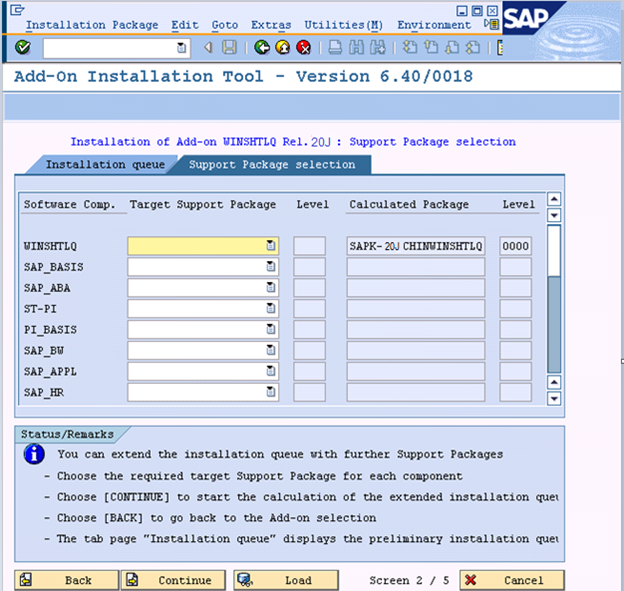
Task: Click the ST-PI component row label
Action: pyautogui.click(x=40, y=309)
